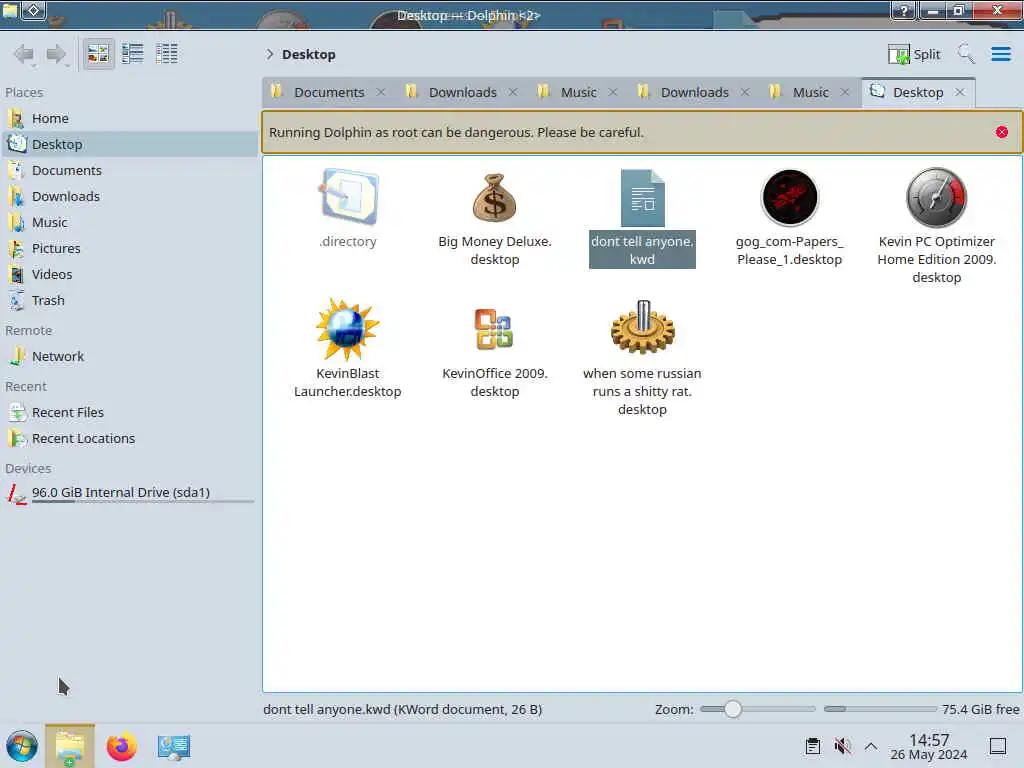Select Kevin PC Optimizer gauge icon

(936, 197)
